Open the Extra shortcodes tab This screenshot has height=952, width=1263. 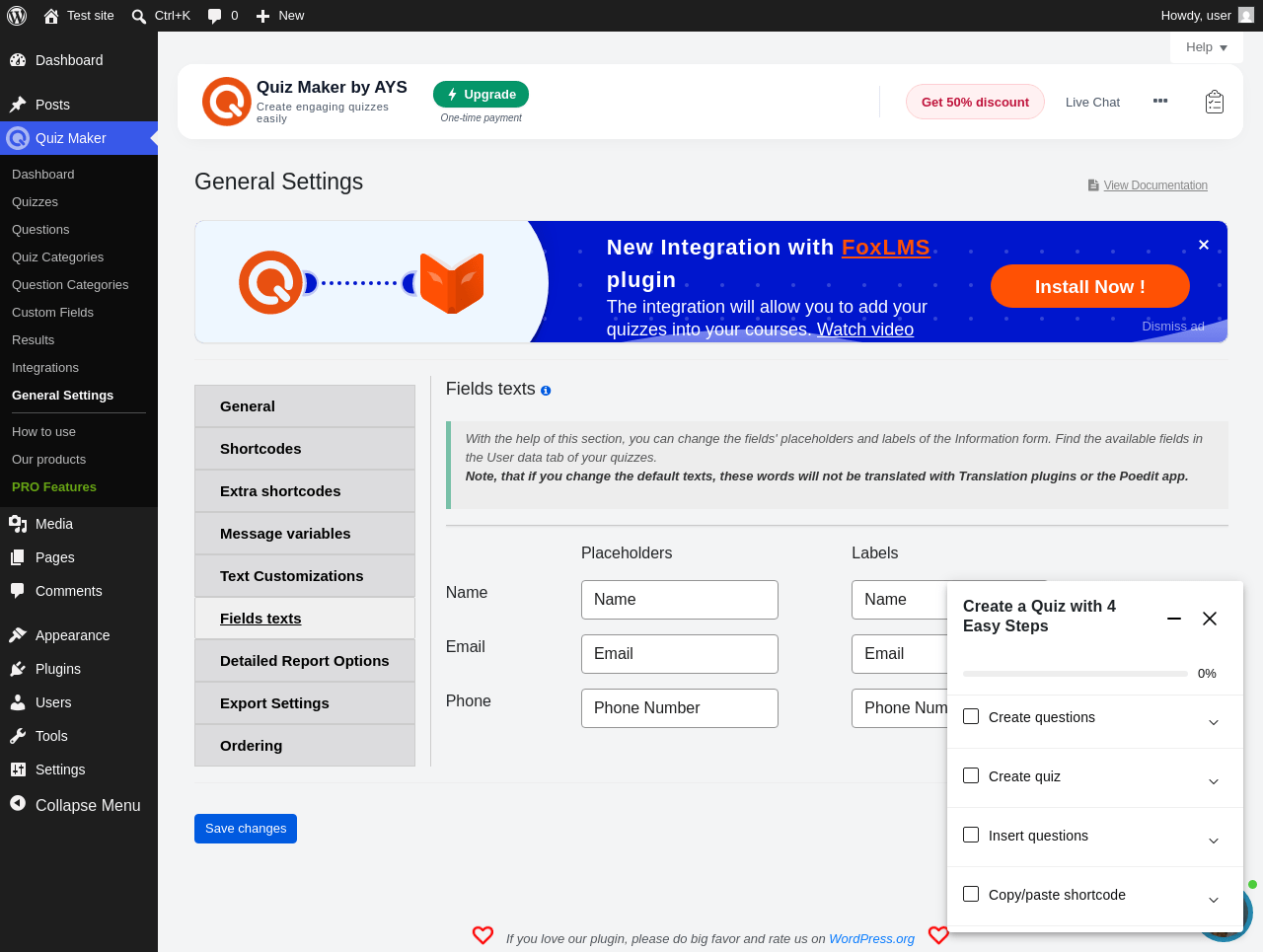305,491
